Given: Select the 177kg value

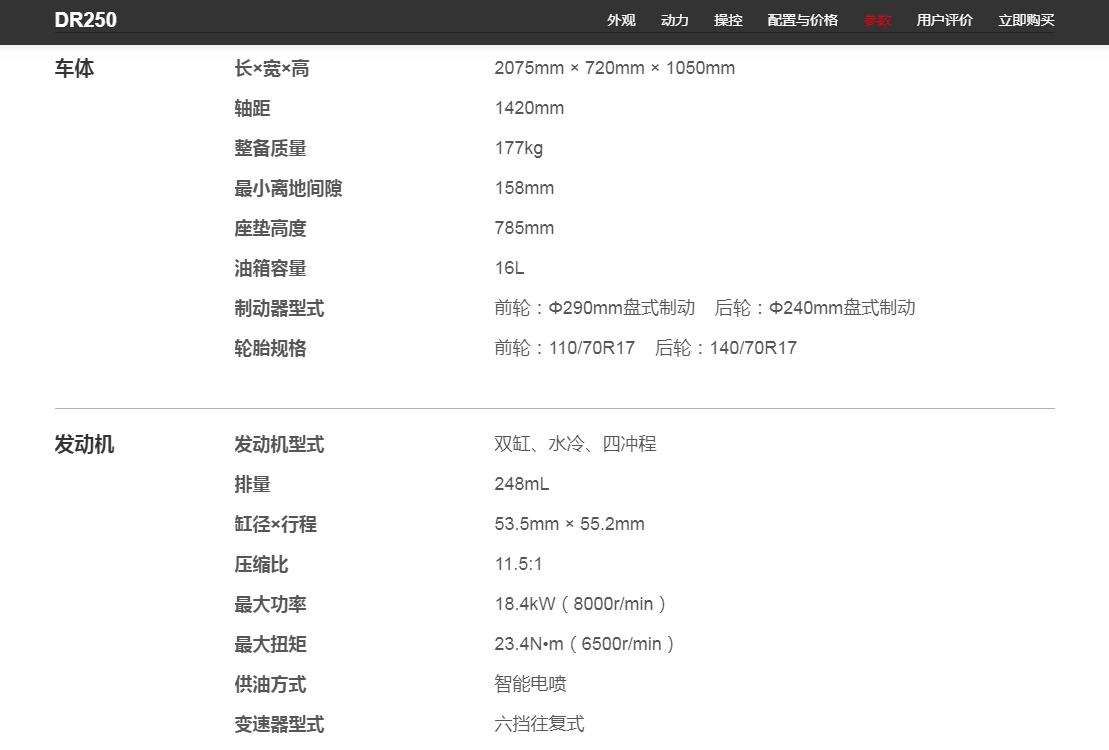Looking at the screenshot, I should (x=518, y=149).
